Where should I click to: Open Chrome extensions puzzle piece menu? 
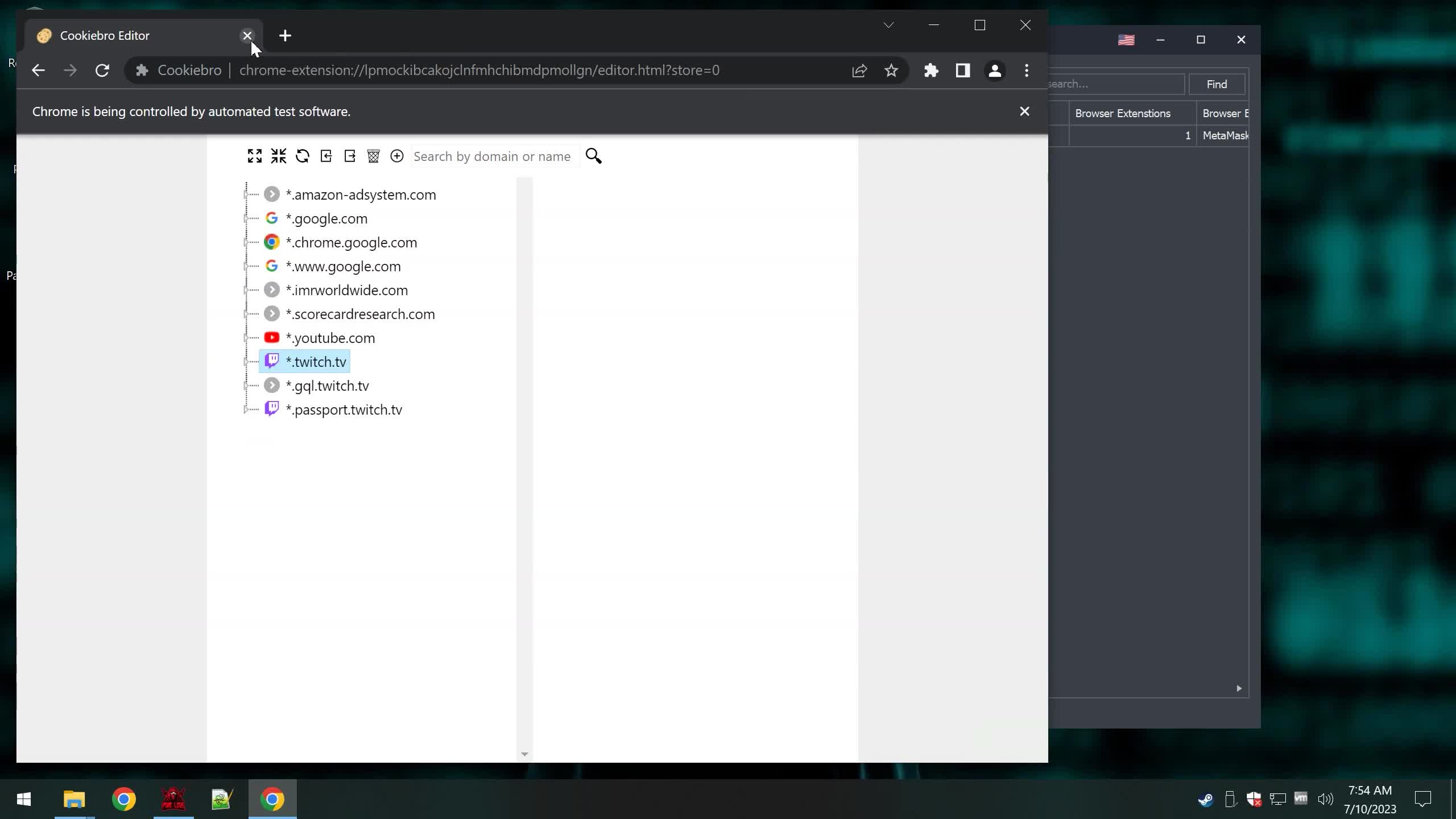tap(931, 71)
